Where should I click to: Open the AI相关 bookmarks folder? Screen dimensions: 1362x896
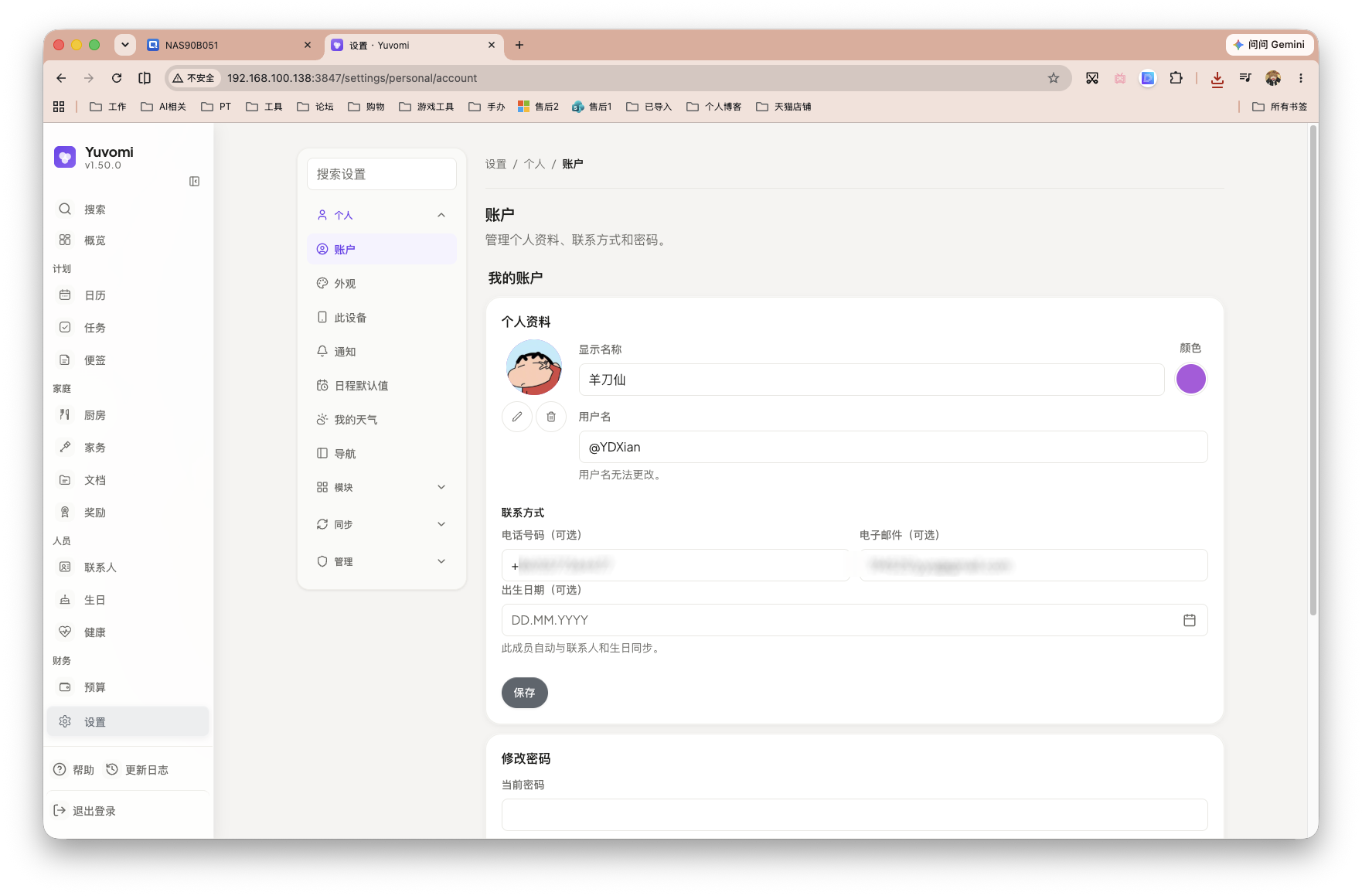163,107
